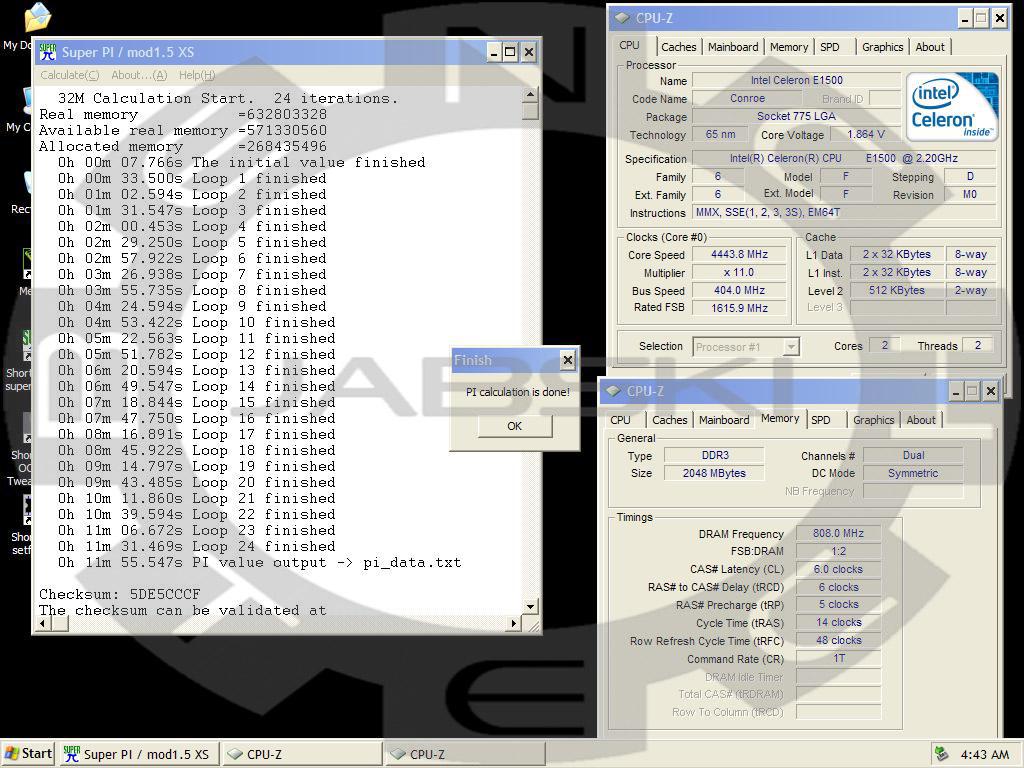Click the Conroe code name field
Image resolution: width=1024 pixels, height=768 pixels.
click(x=747, y=99)
